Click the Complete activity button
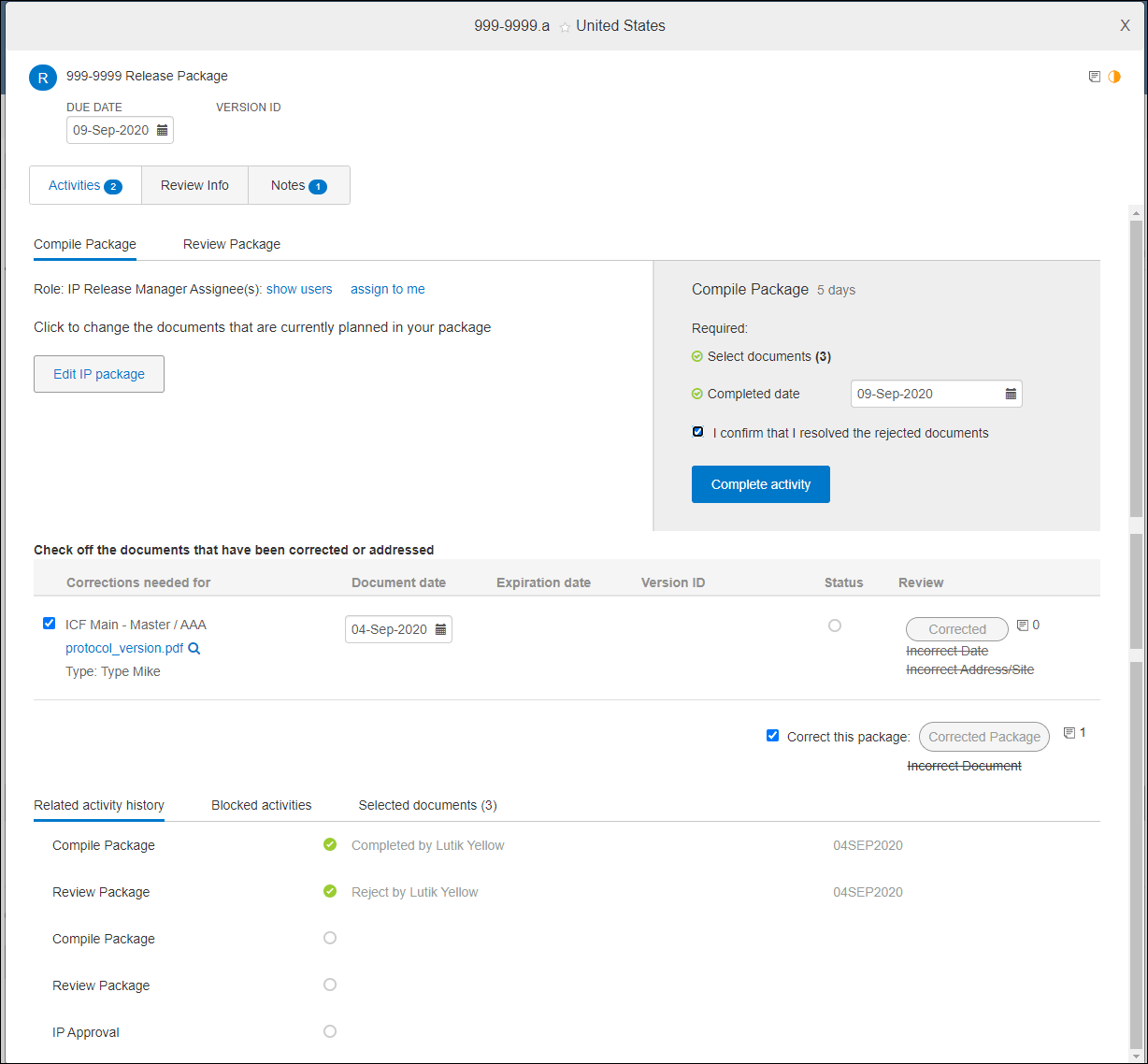 point(761,484)
